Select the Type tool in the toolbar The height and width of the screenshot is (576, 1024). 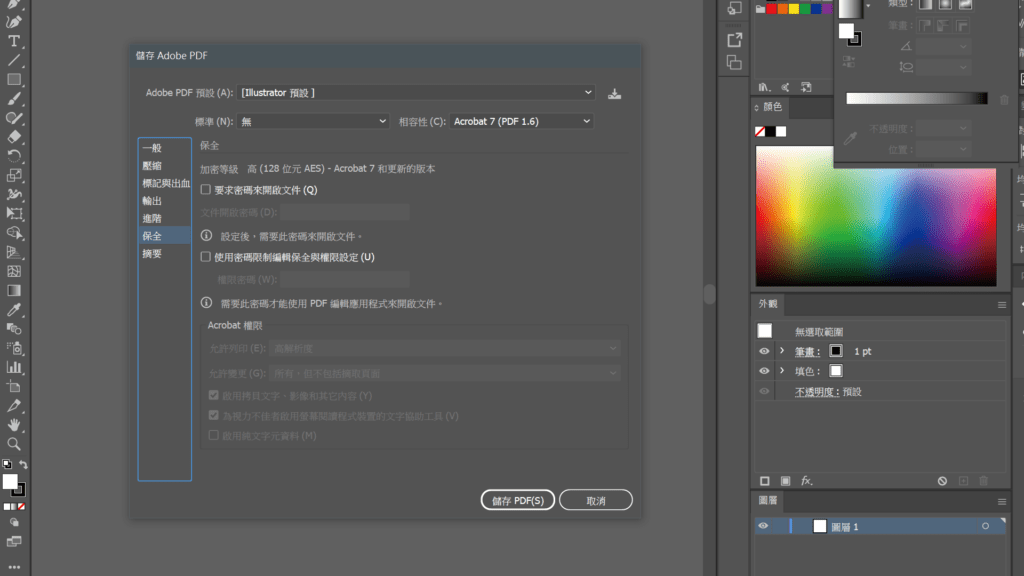14,41
